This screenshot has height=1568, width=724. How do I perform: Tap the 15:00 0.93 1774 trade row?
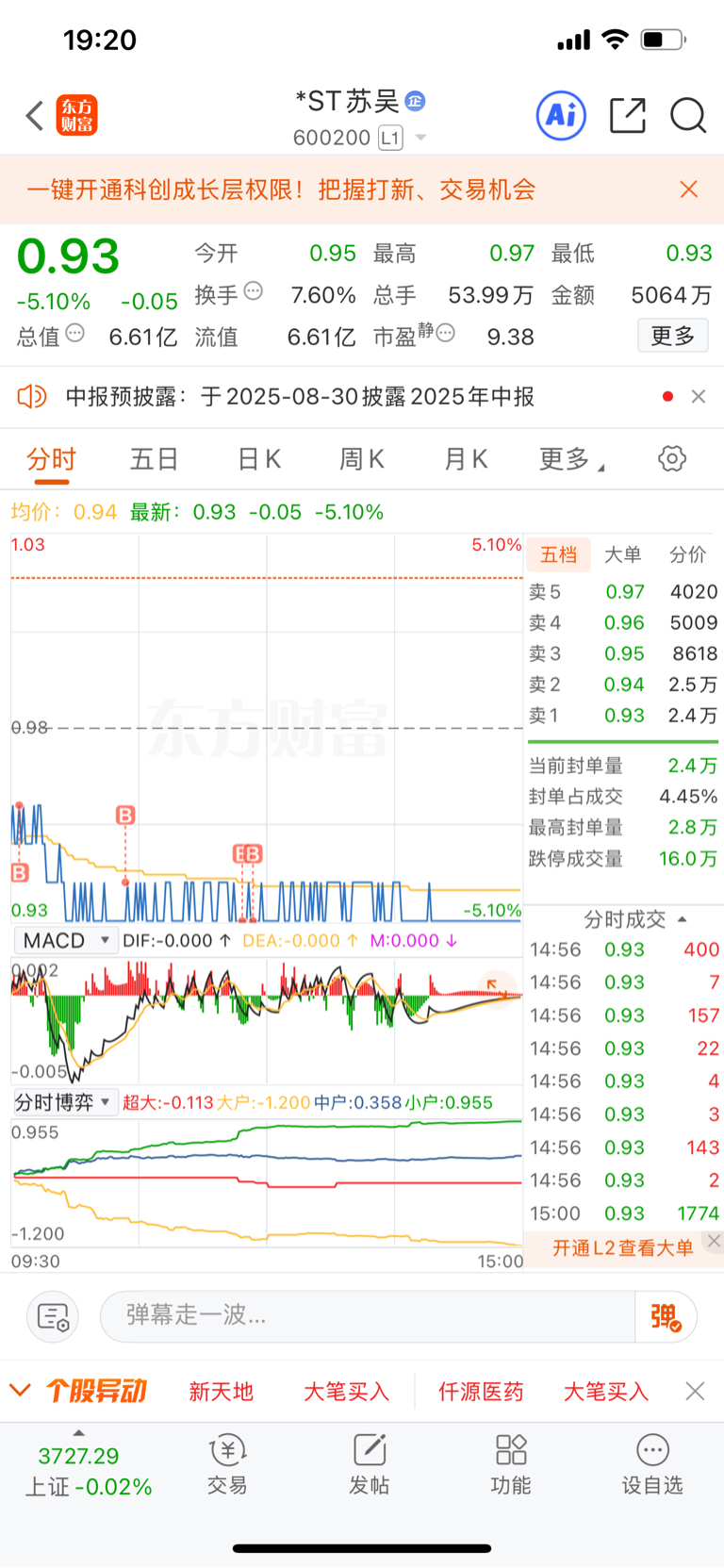click(x=624, y=1213)
